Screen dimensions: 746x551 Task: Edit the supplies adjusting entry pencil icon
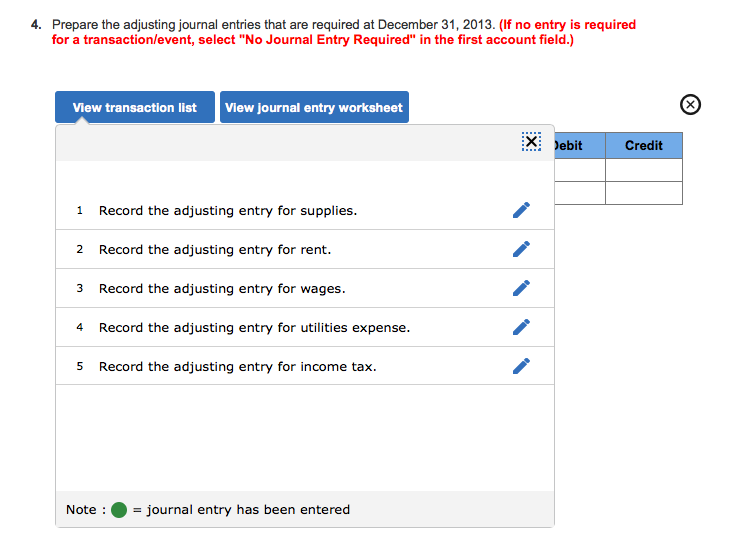pyautogui.click(x=521, y=210)
